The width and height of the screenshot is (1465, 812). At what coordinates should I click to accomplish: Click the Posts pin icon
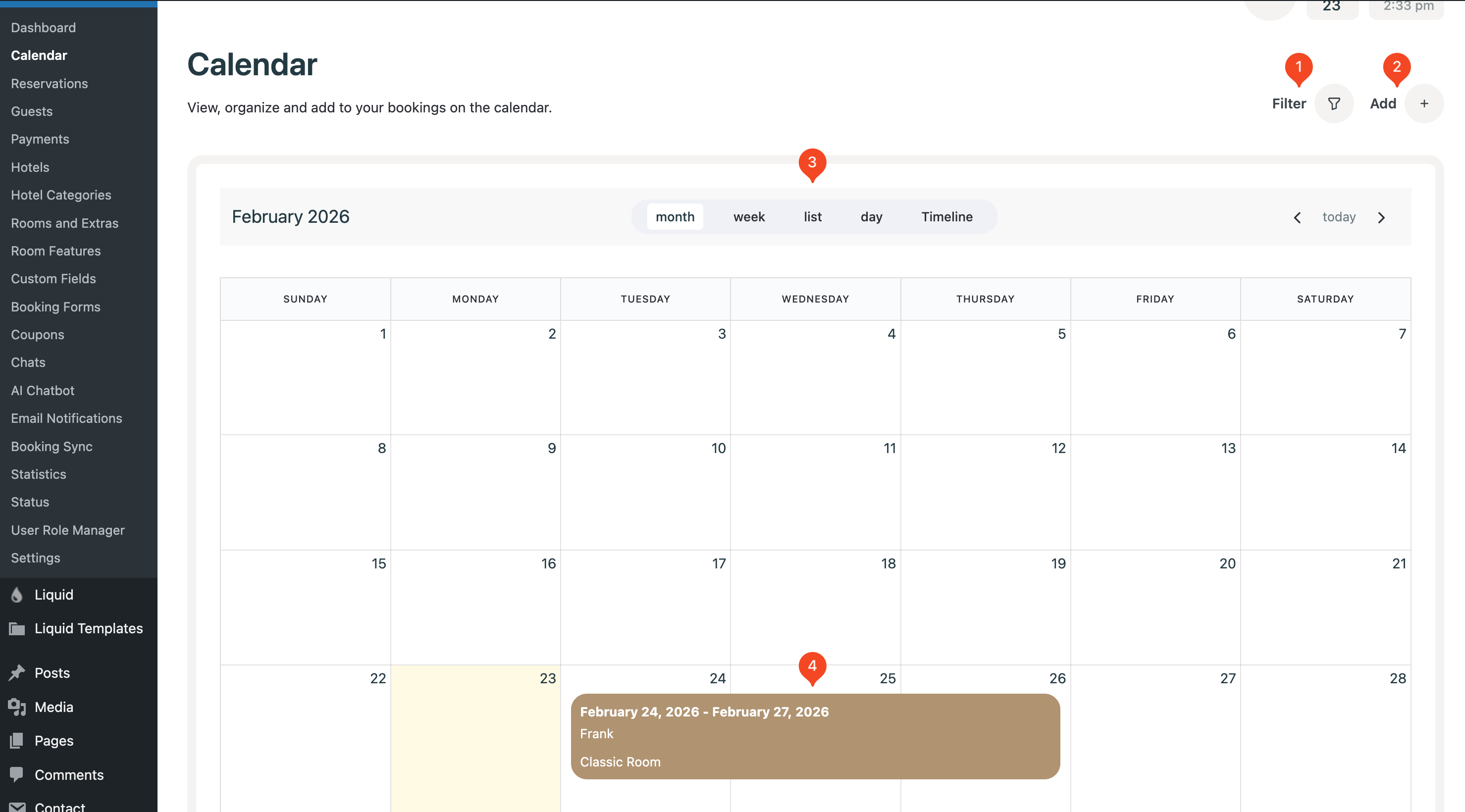click(x=17, y=673)
